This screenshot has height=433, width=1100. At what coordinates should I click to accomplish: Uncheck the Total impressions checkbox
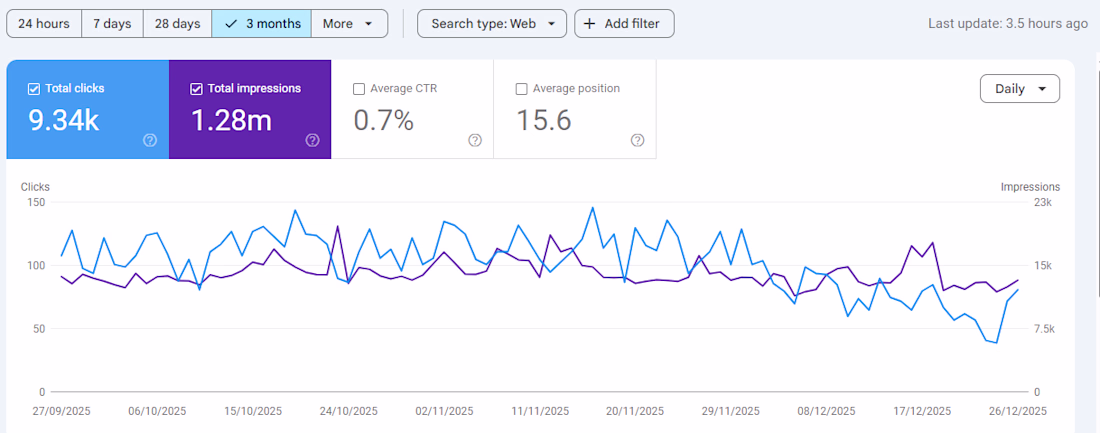click(196, 89)
